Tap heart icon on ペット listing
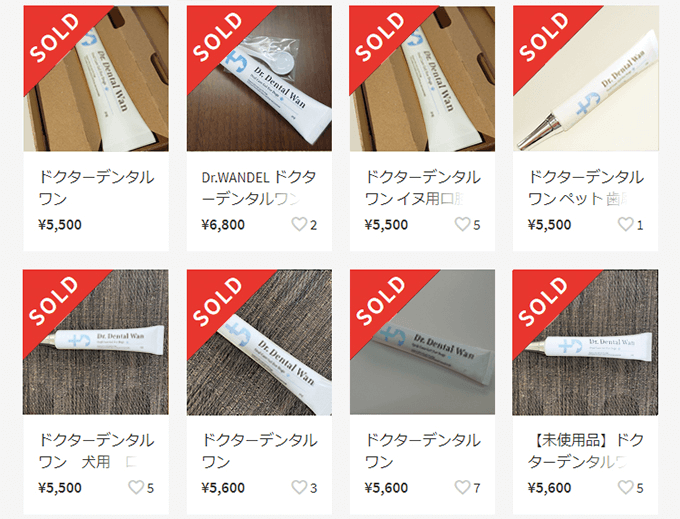The image size is (680, 519). (x=625, y=224)
